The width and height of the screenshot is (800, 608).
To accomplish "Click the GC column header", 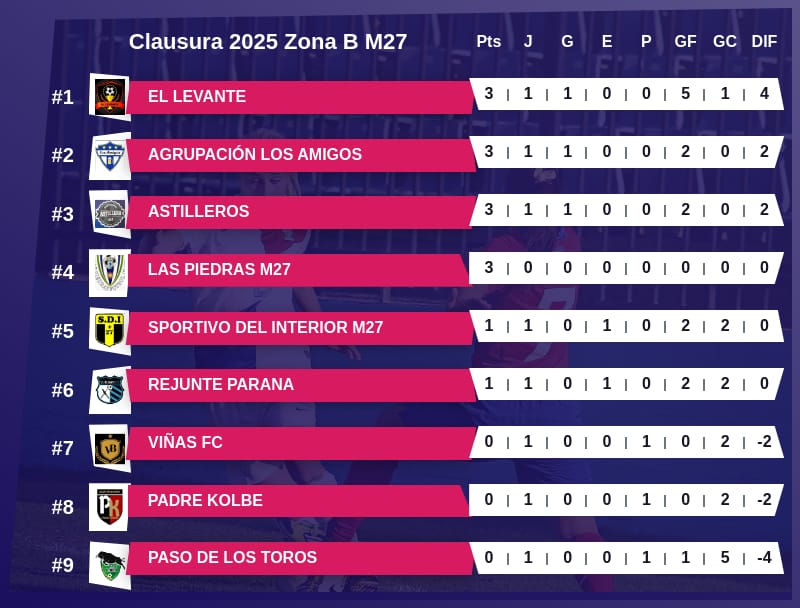I will tap(725, 41).
